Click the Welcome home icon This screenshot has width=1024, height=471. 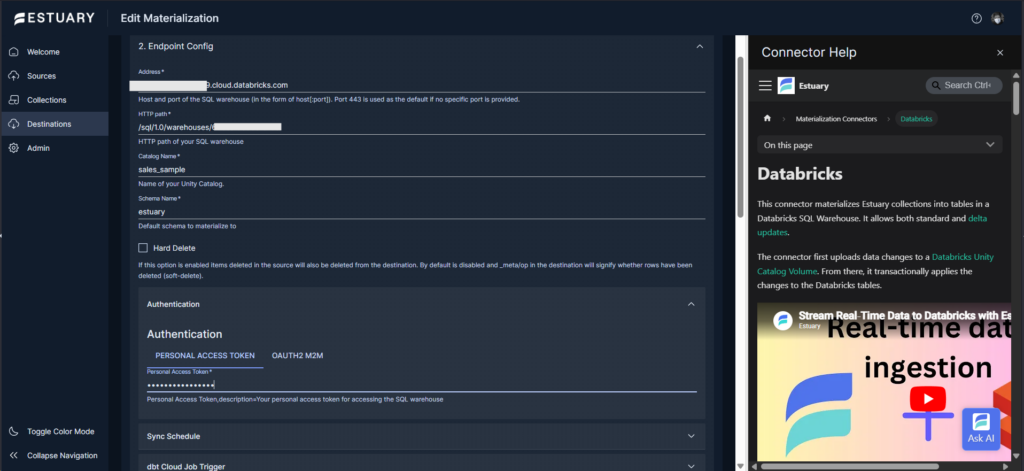14,52
